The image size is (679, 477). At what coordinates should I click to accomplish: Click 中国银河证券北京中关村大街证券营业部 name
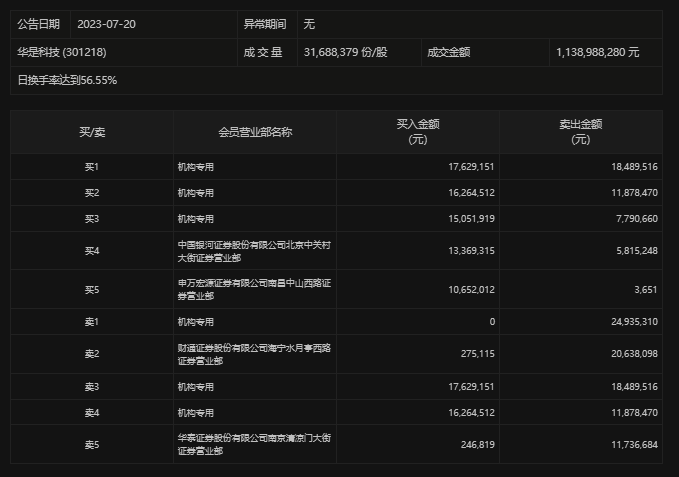(x=254, y=251)
